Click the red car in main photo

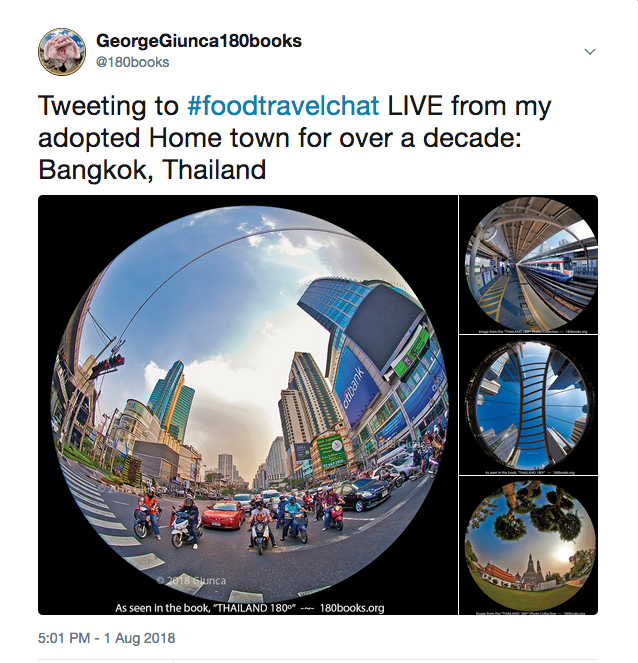click(x=223, y=514)
